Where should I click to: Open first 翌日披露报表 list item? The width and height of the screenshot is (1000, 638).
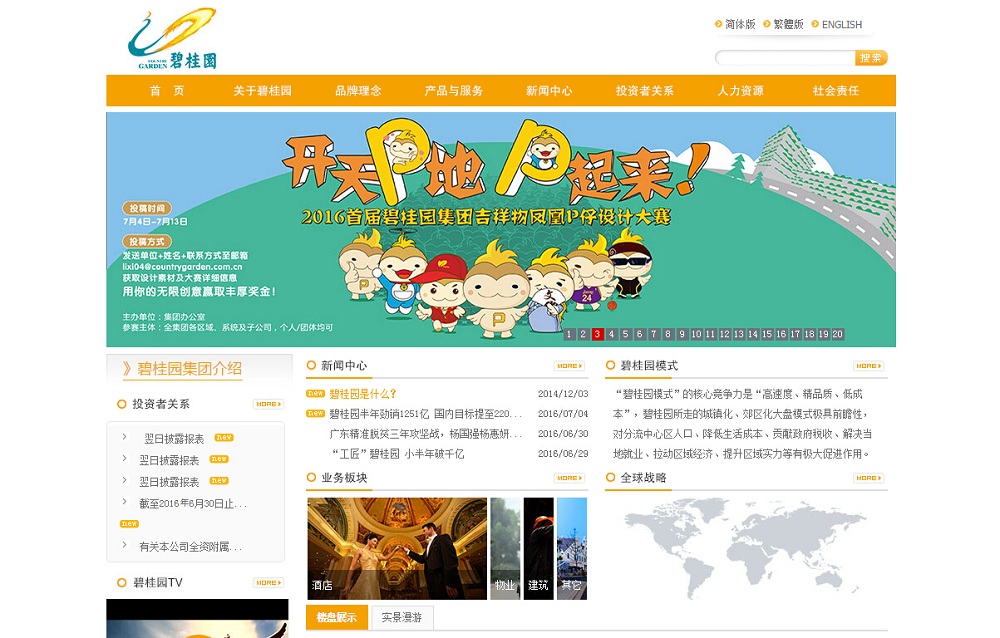174,439
